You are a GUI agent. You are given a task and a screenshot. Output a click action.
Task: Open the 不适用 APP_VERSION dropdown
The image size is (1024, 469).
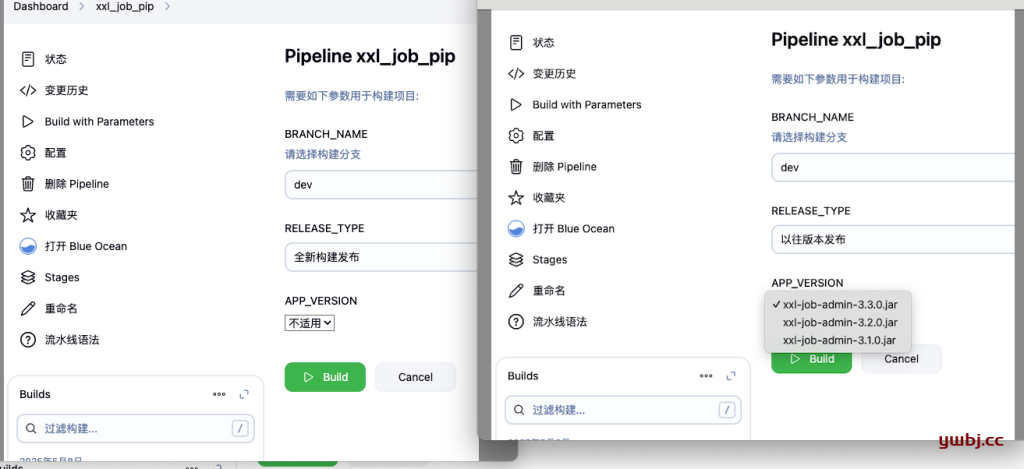pyautogui.click(x=310, y=322)
